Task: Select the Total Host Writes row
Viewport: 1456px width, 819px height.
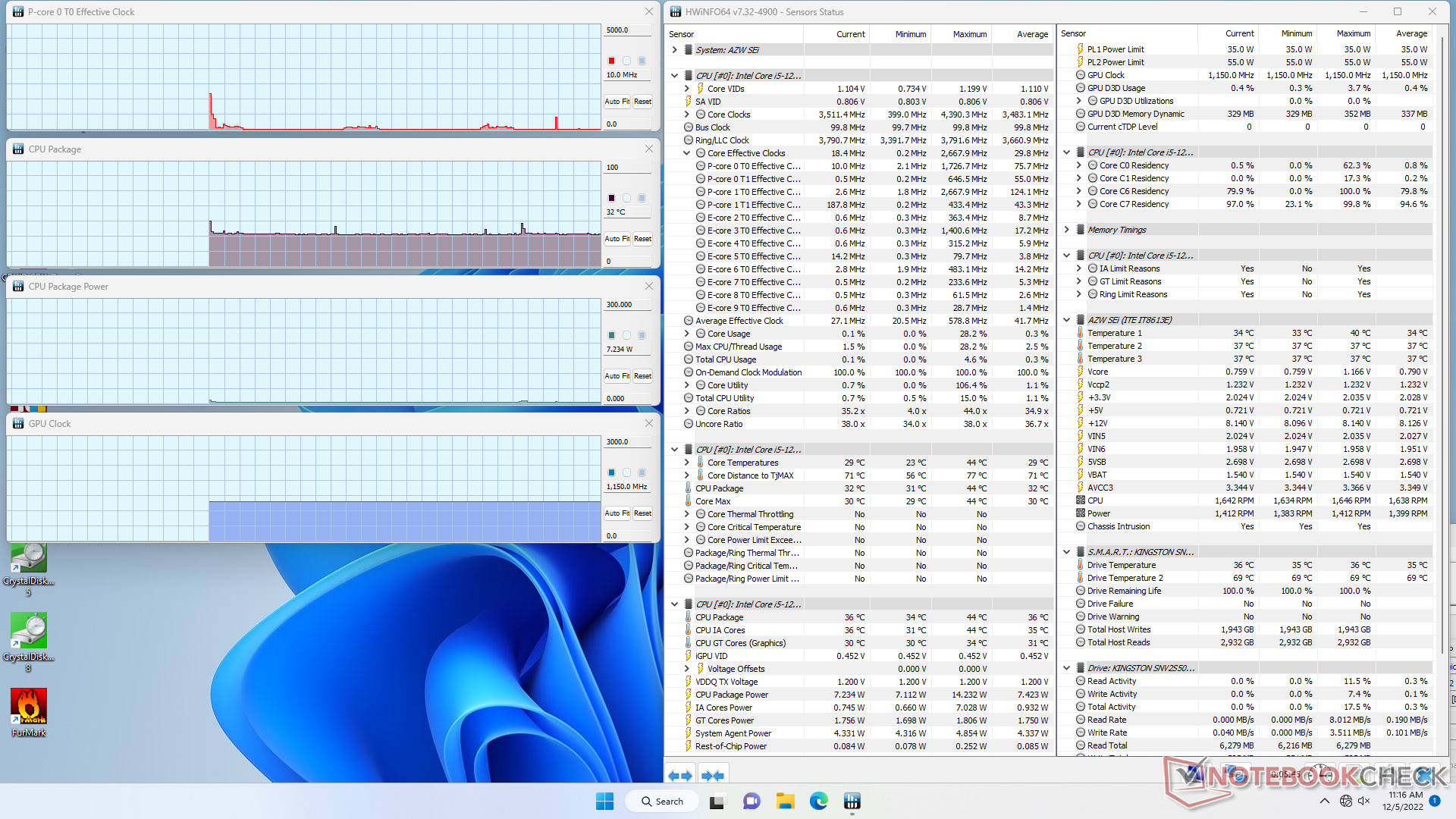Action: 1245,629
